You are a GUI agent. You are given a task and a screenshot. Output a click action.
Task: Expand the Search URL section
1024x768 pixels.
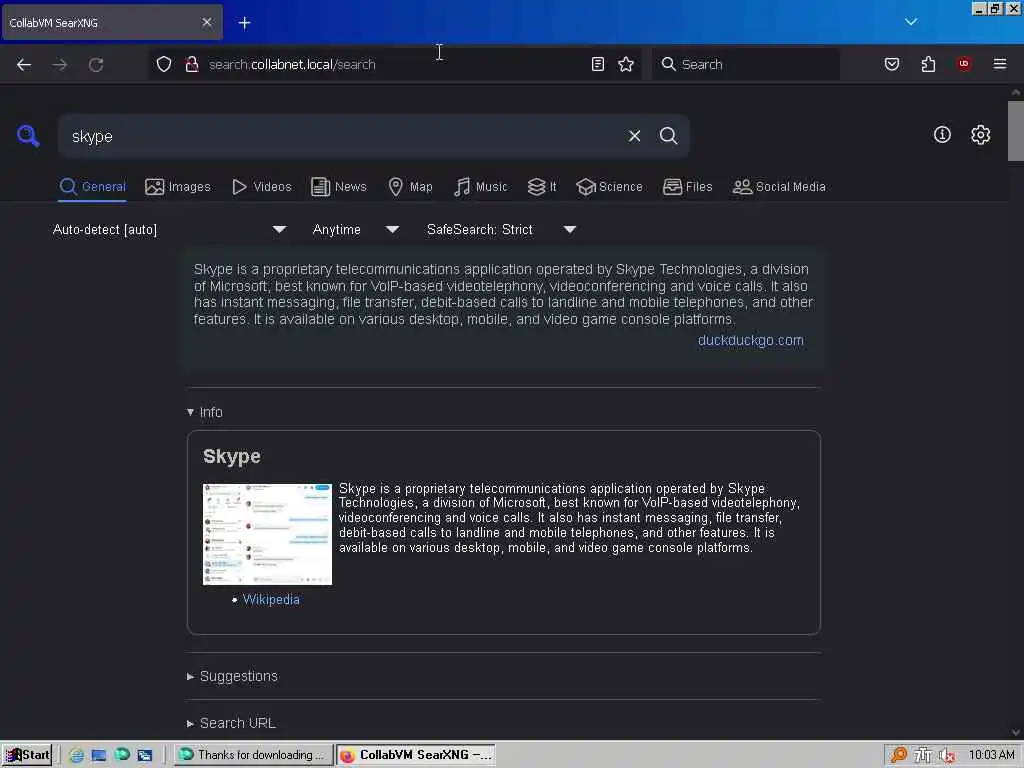(231, 724)
